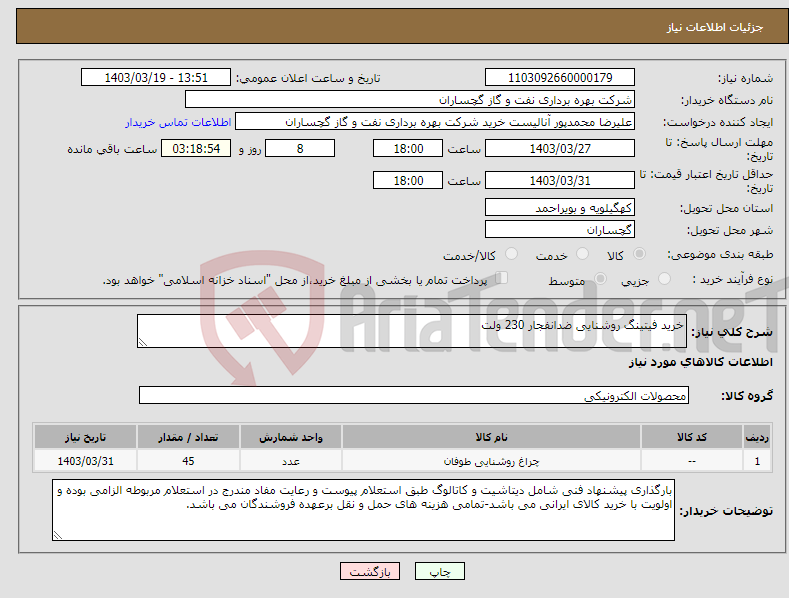Click announcement date field 1403/03/19 - 13:51
The image size is (789, 598).
[x=155, y=78]
